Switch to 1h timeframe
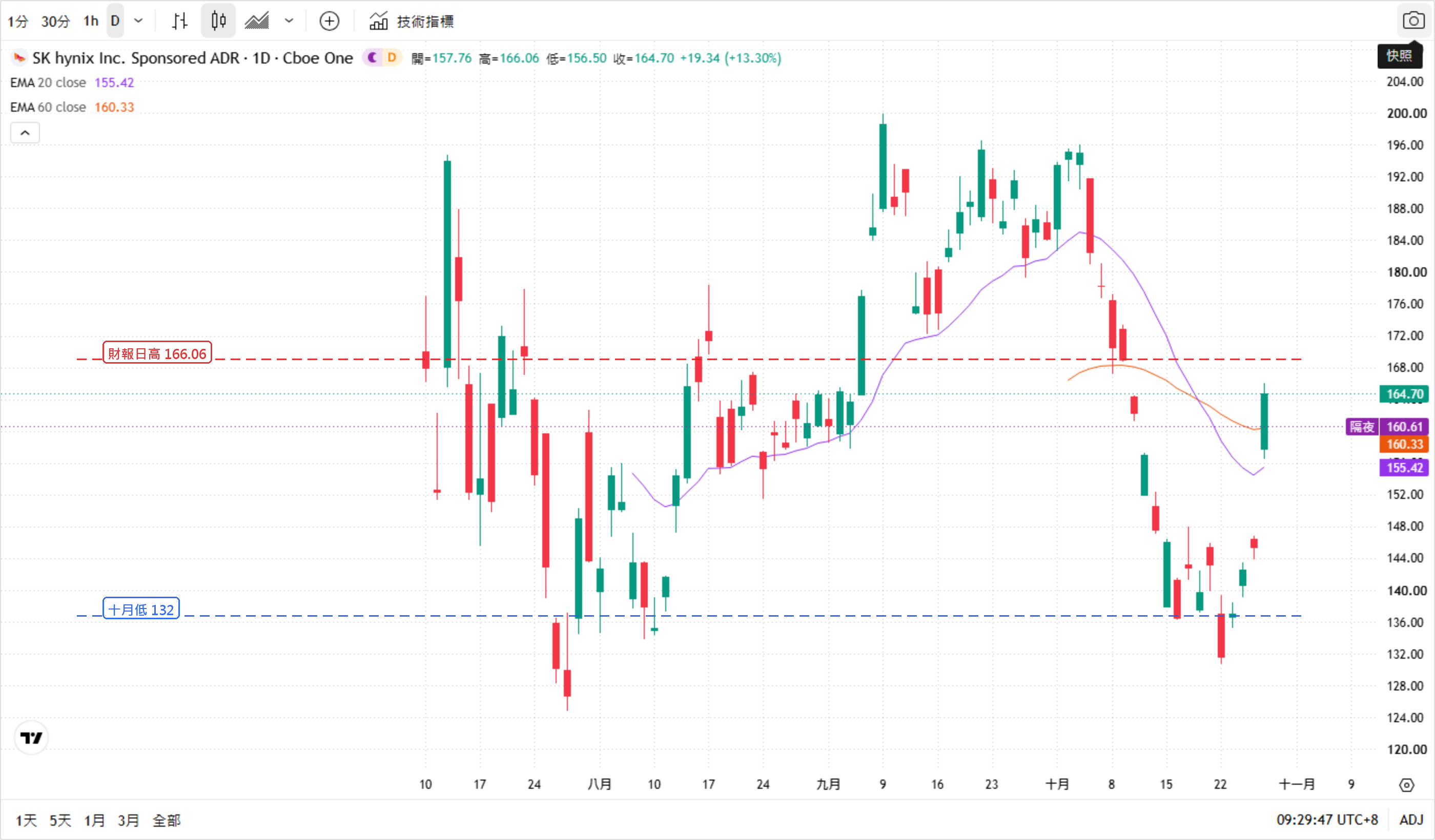1435x840 pixels. click(91, 21)
